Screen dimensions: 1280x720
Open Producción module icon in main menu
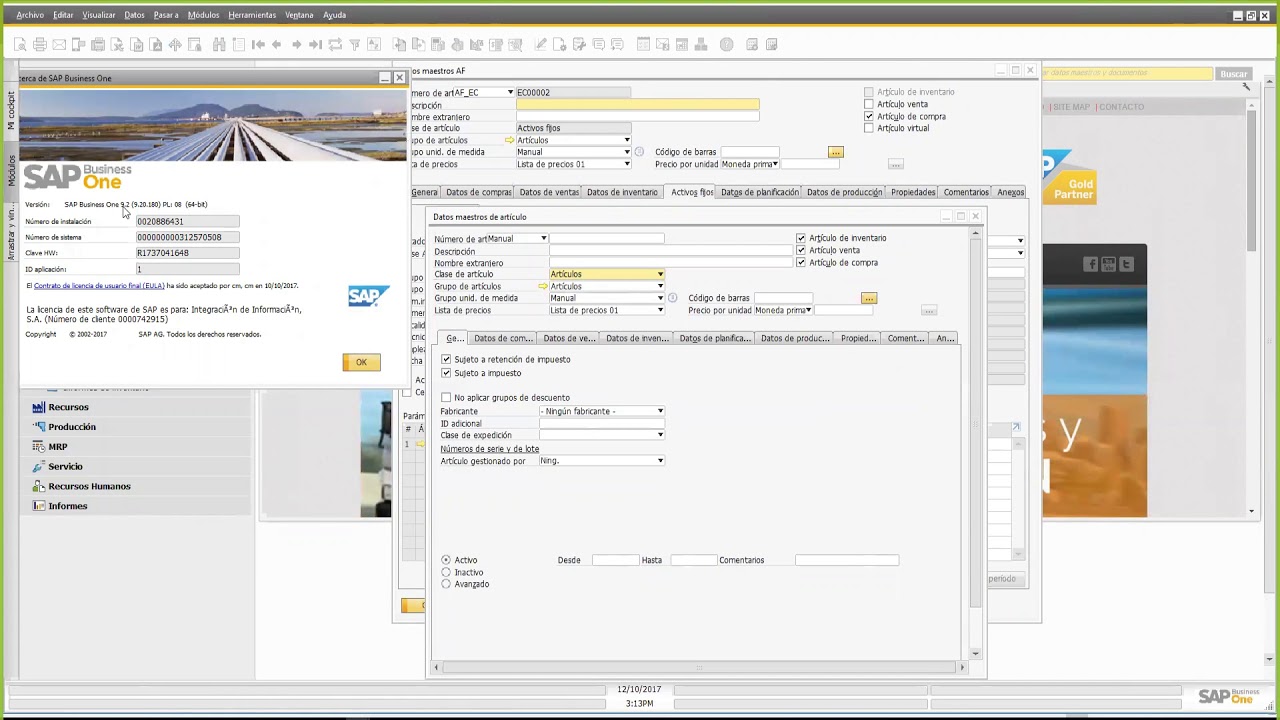[38, 427]
